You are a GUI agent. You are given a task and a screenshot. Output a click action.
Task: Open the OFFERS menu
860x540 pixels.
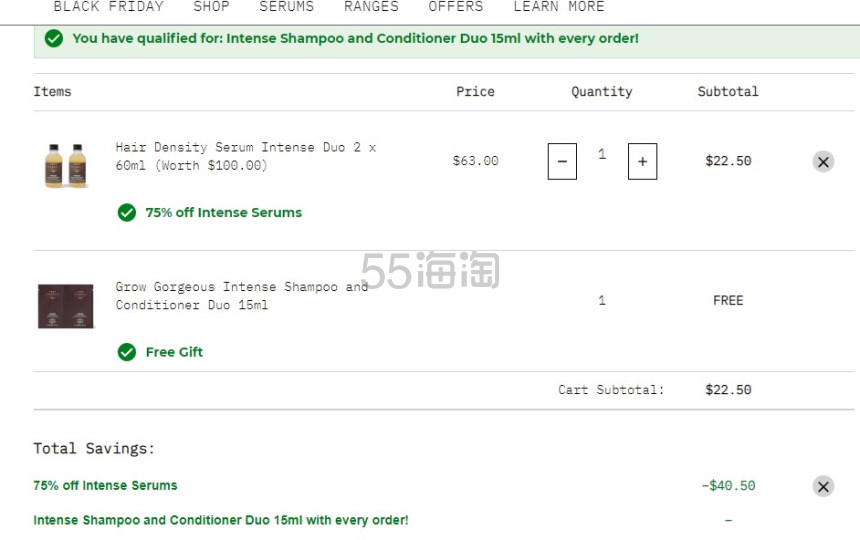point(456,7)
